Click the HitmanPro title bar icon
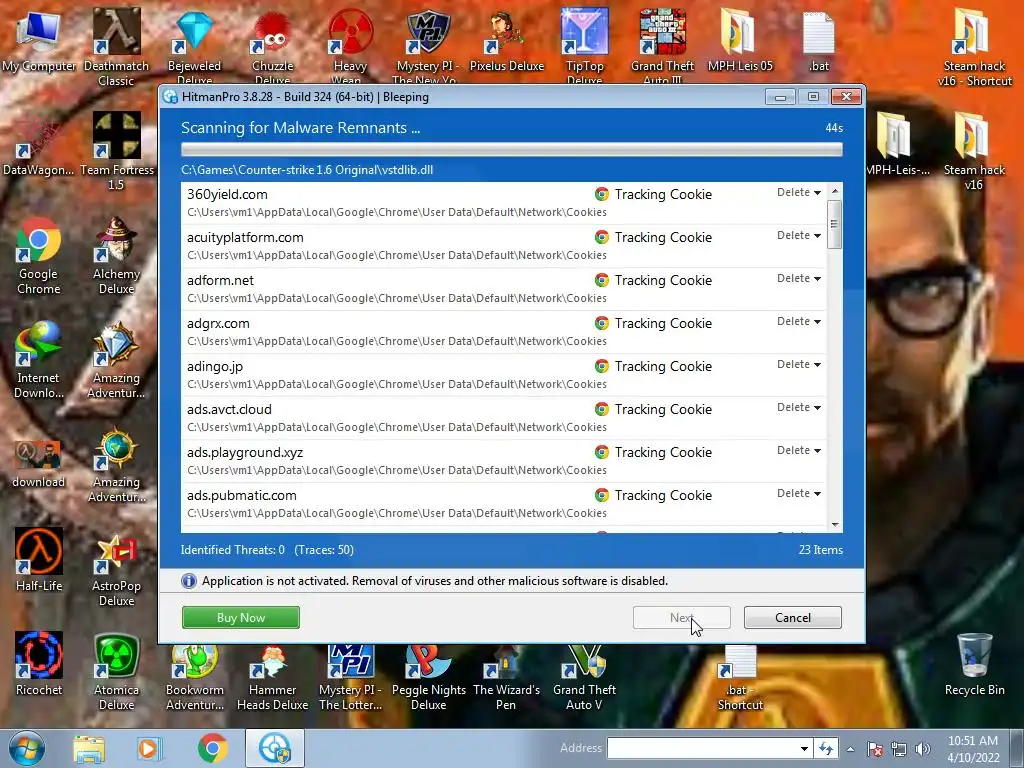 tap(170, 97)
